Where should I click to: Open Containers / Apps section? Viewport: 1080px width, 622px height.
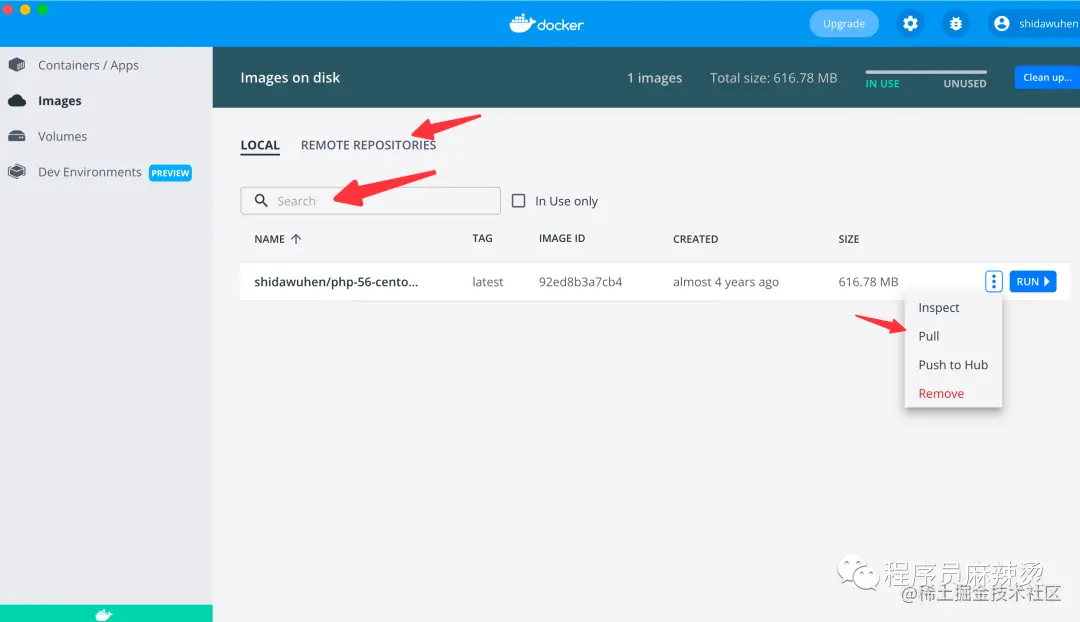88,65
